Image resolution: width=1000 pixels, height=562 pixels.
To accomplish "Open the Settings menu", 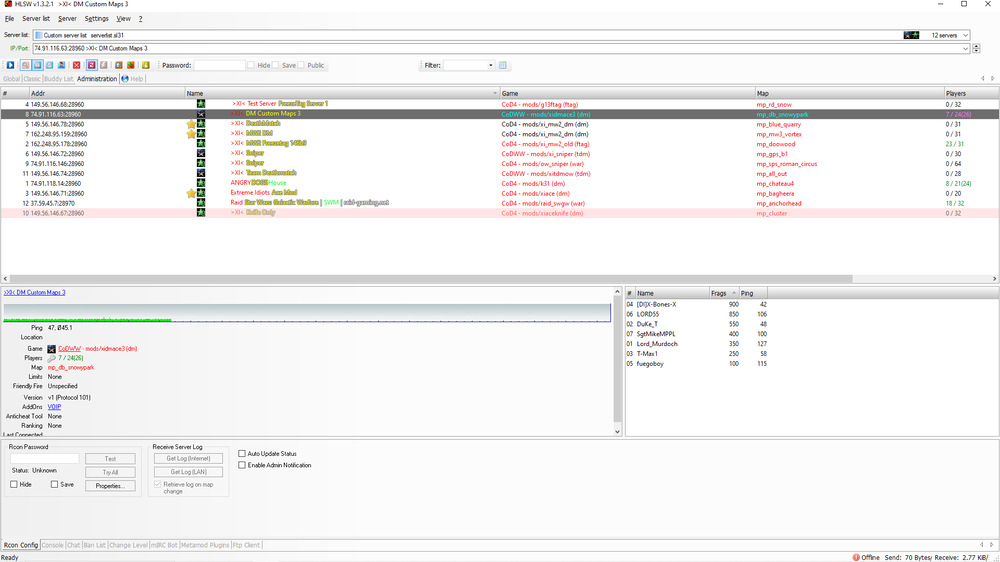I will click(96, 18).
